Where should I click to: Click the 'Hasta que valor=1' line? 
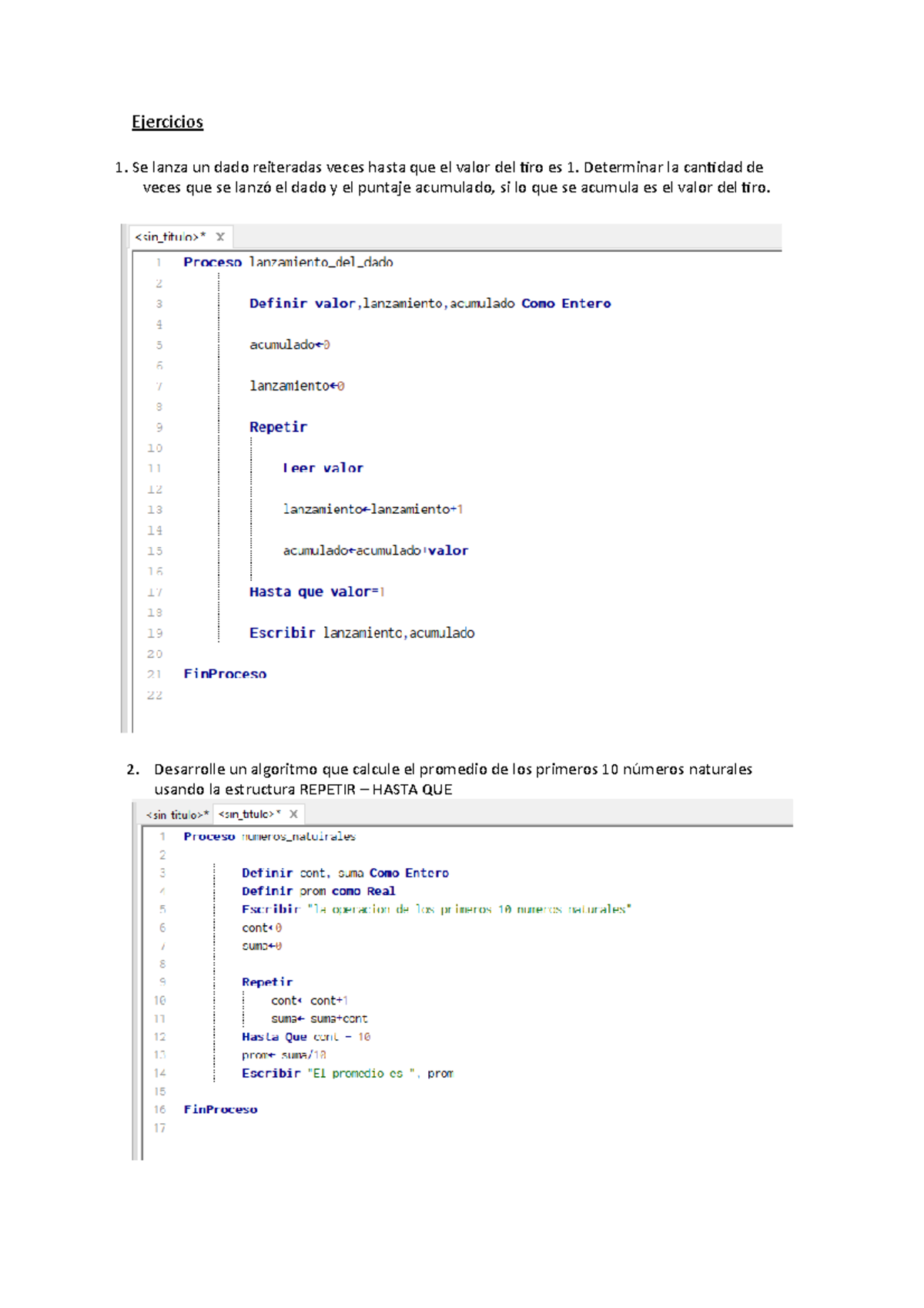316,592
